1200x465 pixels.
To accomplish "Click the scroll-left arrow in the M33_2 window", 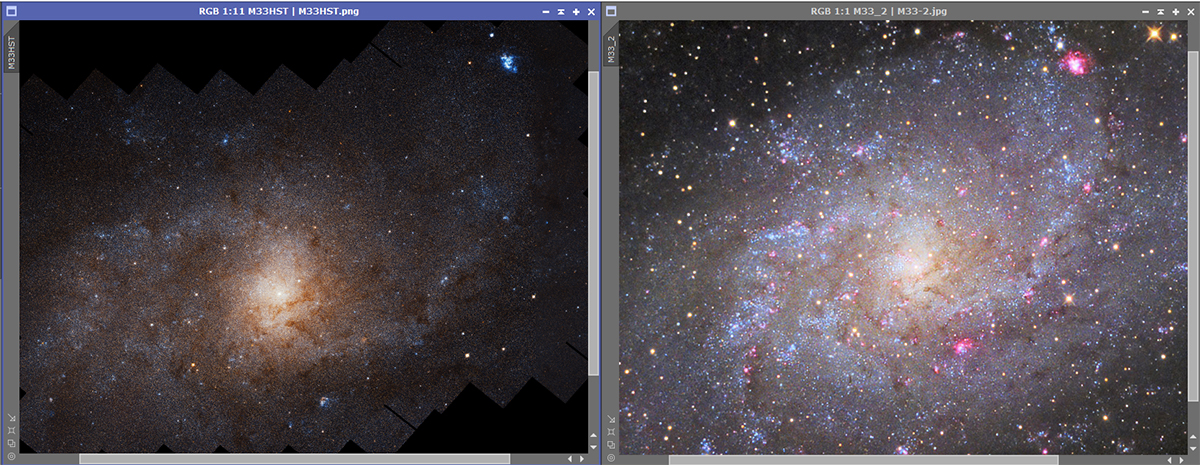I will (x=1170, y=460).
